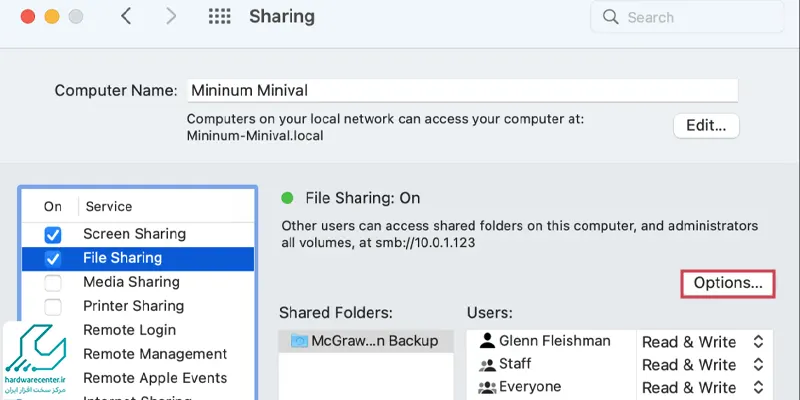Viewport: 800px width, 400px height.
Task: Uncheck the File Sharing checkbox
Action: [53, 259]
